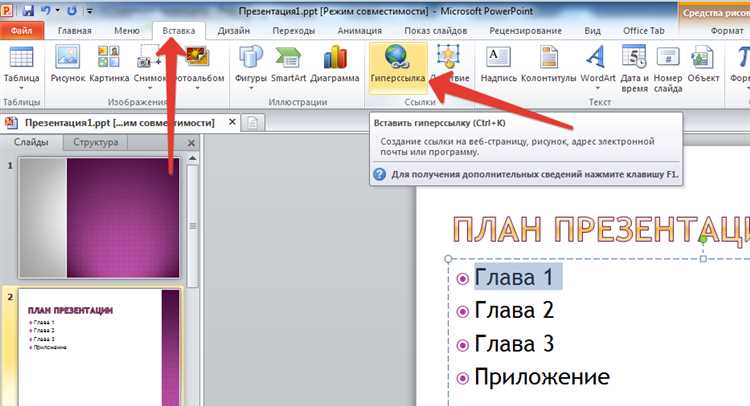The width and height of the screenshot is (750, 406).
Task: Switch to the Вид ribbon tab
Action: [592, 31]
